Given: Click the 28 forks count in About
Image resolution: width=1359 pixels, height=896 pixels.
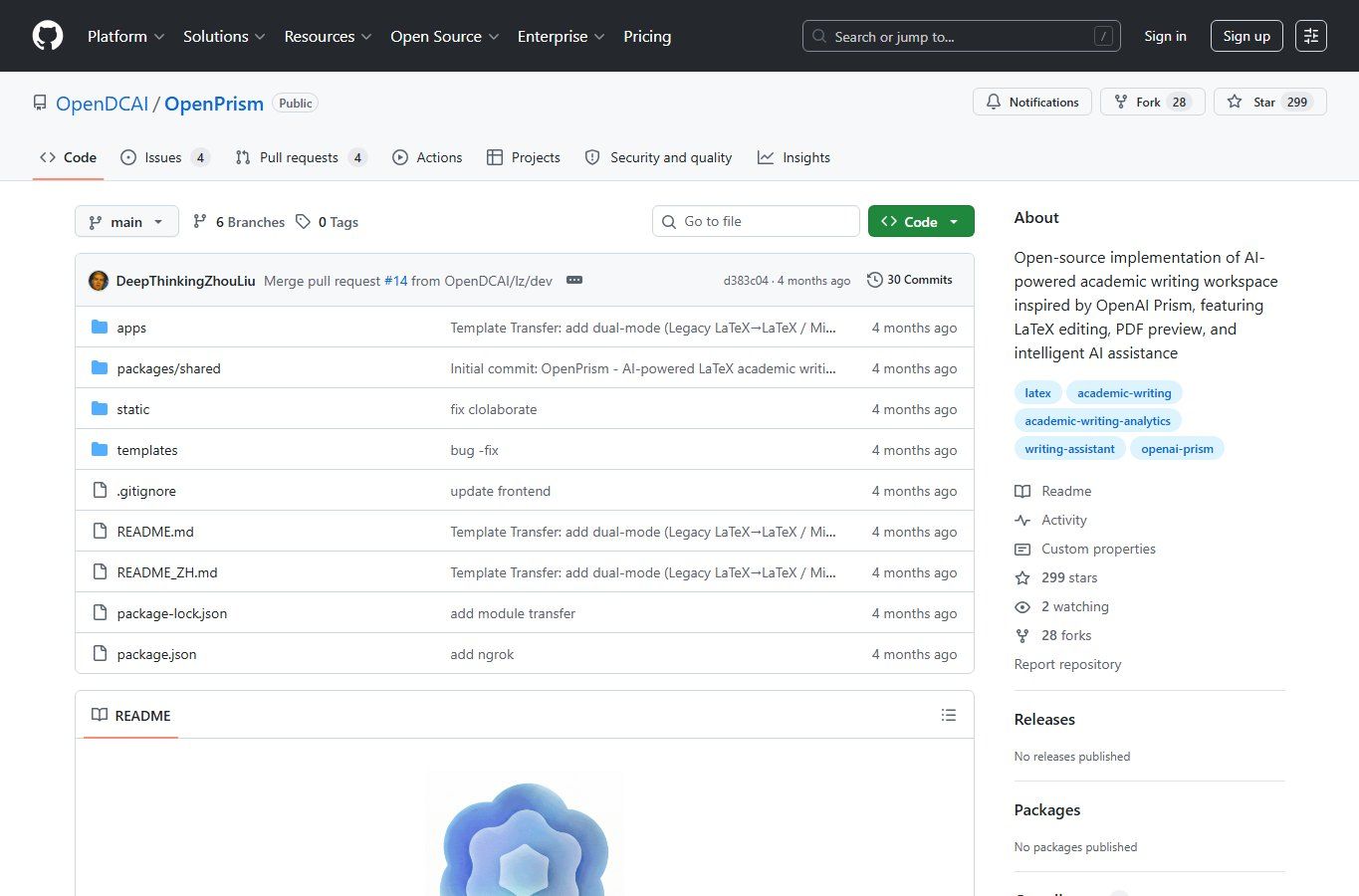Looking at the screenshot, I should (1066, 635).
